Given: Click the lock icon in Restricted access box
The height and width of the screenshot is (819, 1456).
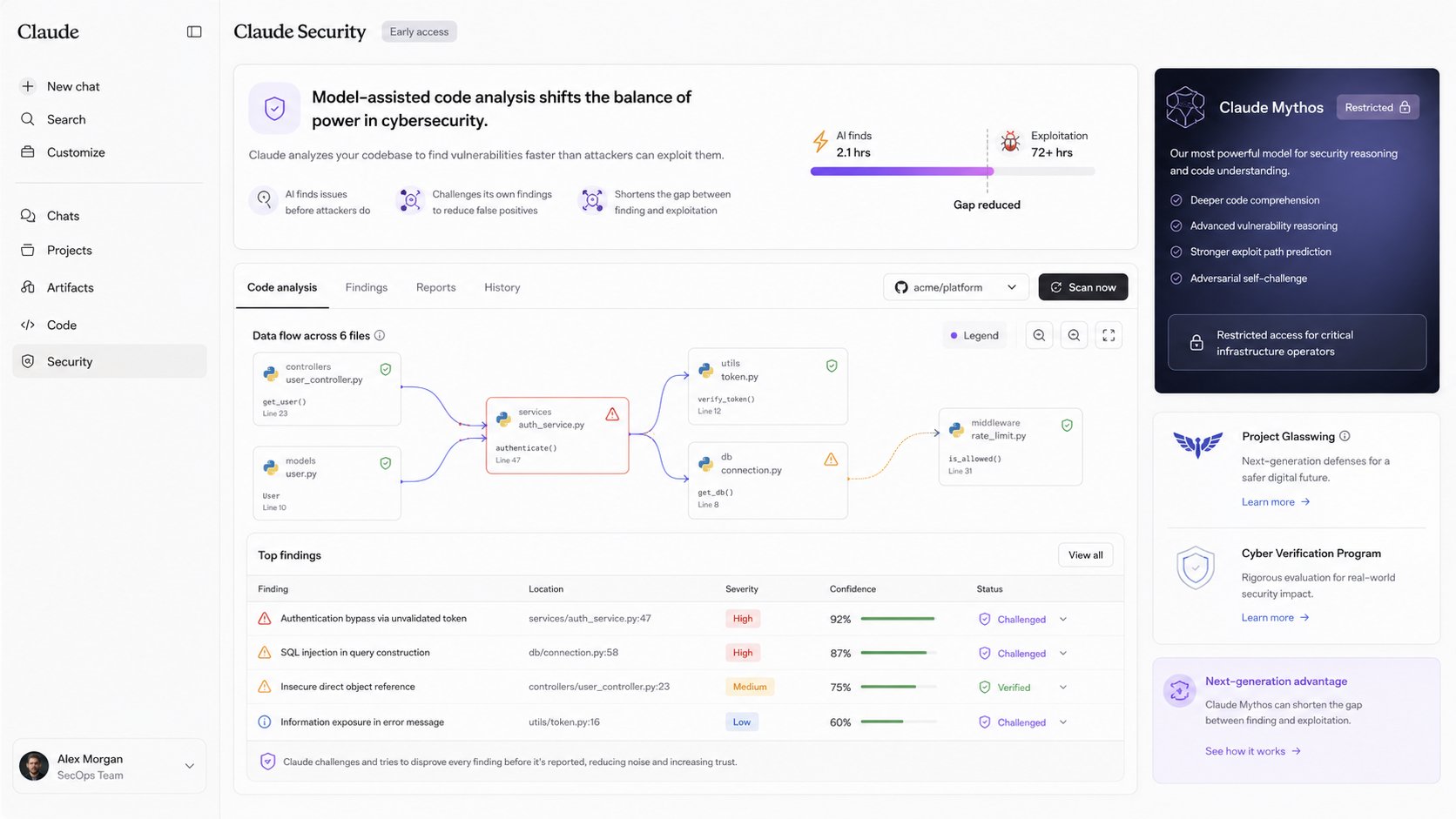Looking at the screenshot, I should (1196, 343).
